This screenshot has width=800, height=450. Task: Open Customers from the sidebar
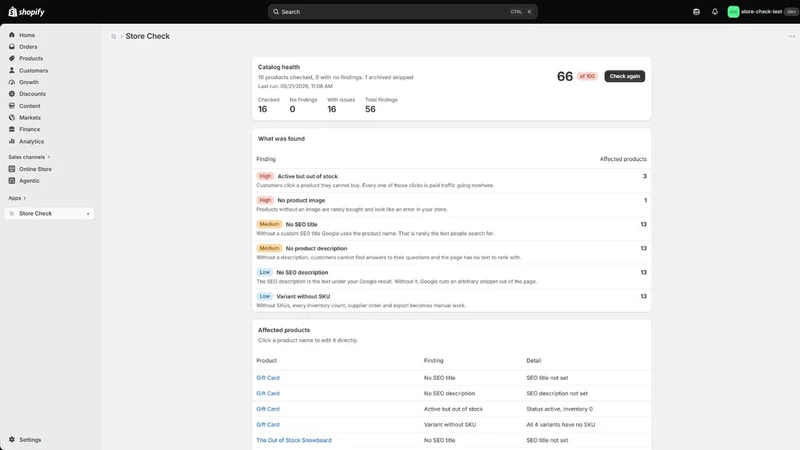[x=34, y=70]
